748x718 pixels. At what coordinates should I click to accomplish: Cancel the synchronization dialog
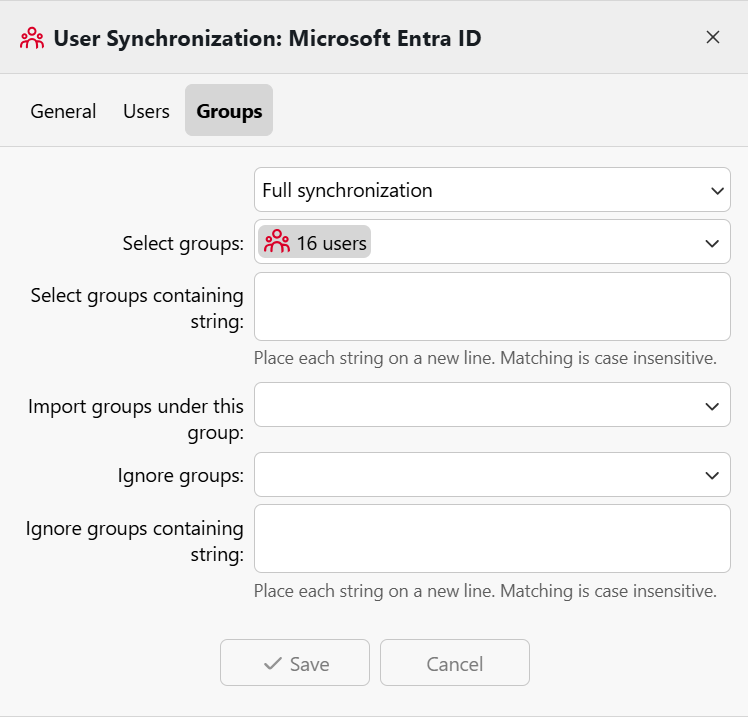[x=455, y=663]
